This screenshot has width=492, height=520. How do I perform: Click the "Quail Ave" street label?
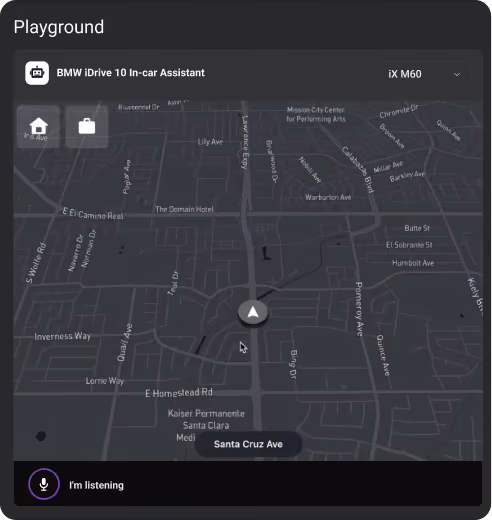pyautogui.click(x=125, y=342)
